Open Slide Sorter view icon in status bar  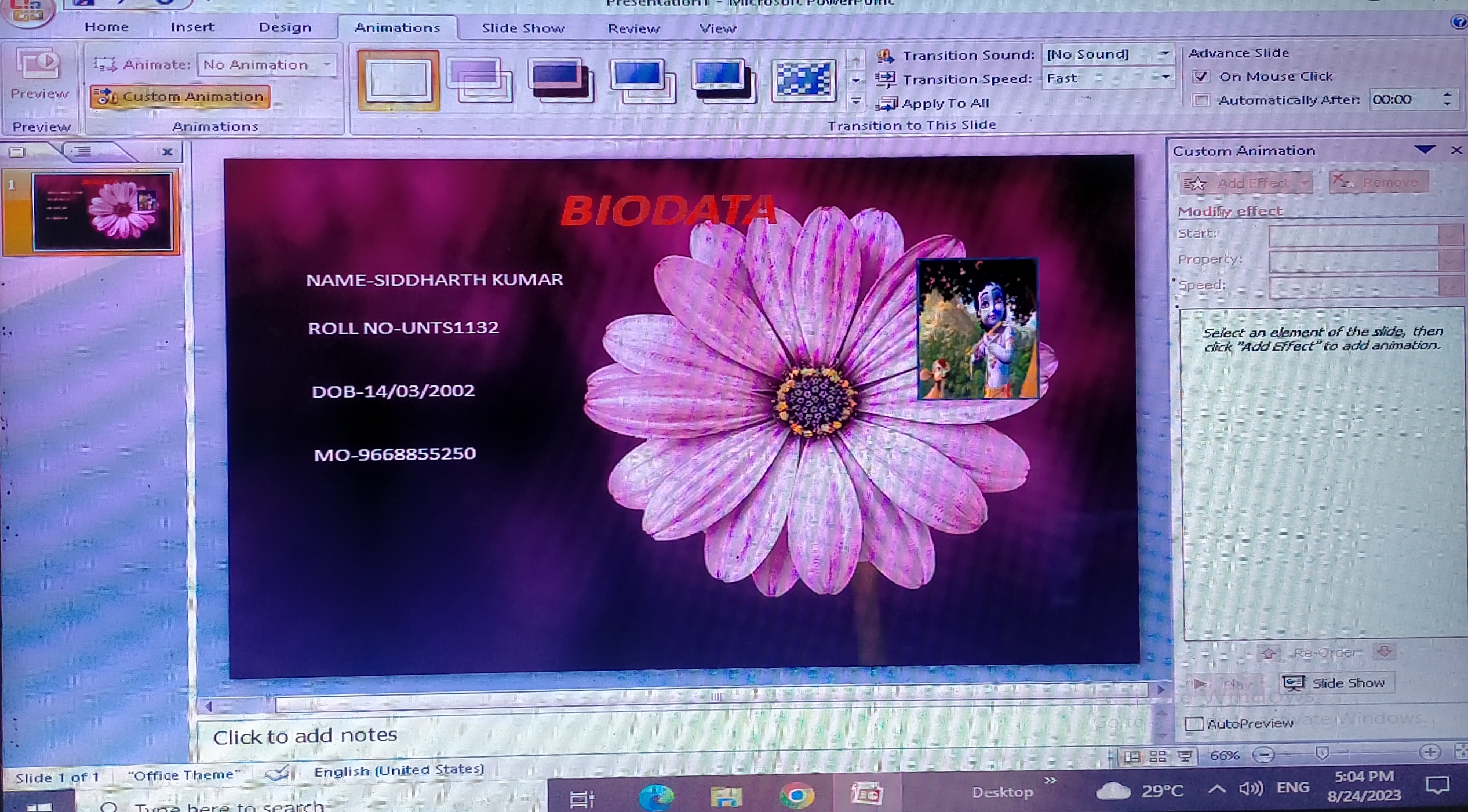[1157, 756]
